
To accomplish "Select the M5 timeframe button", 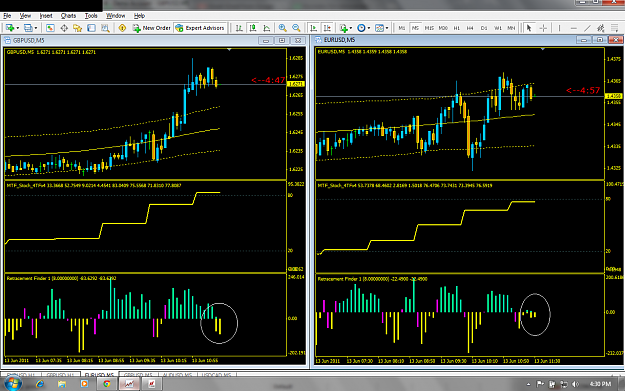I will tap(415, 28).
